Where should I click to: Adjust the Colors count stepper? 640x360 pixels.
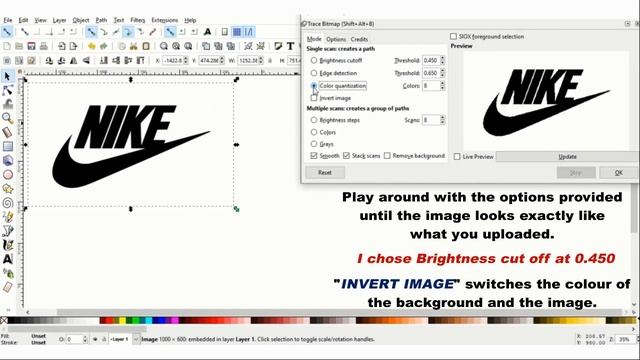coord(442,86)
